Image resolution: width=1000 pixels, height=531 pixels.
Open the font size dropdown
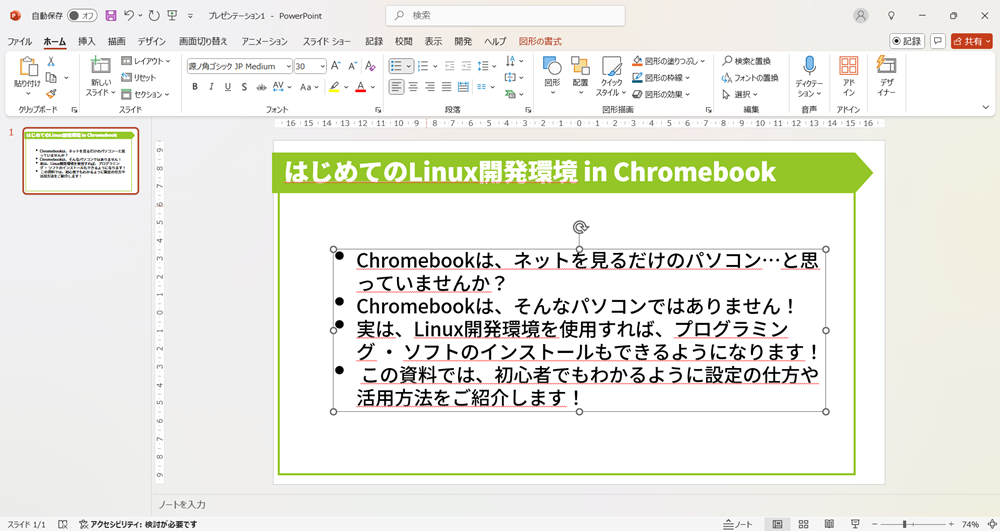point(323,66)
